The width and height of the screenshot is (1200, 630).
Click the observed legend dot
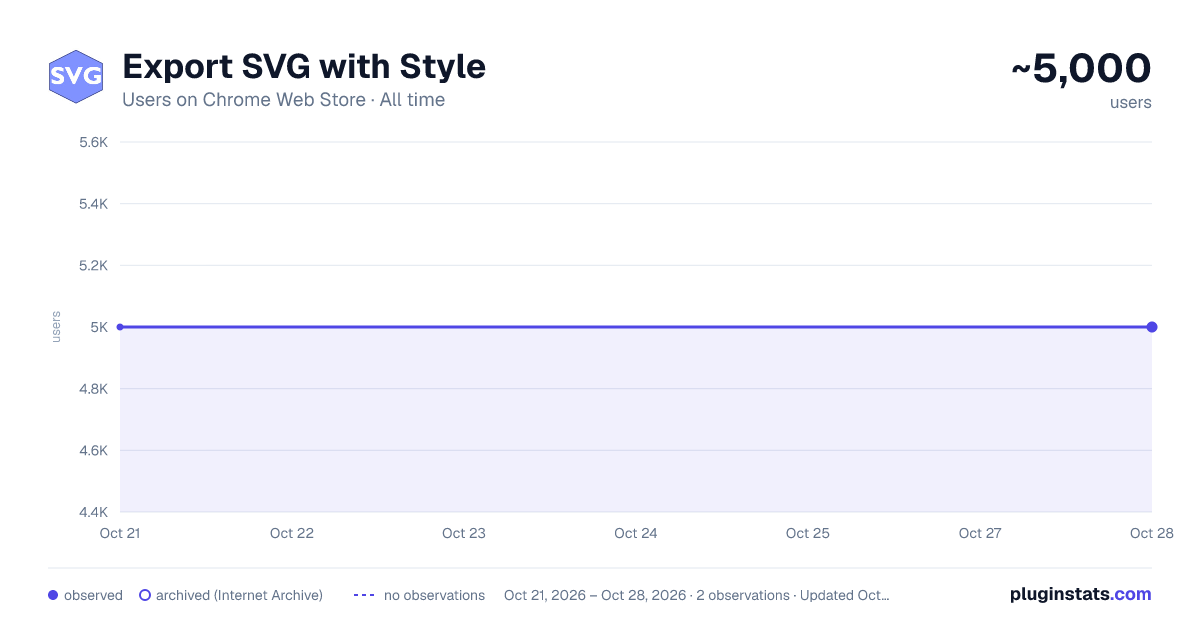click(x=53, y=595)
